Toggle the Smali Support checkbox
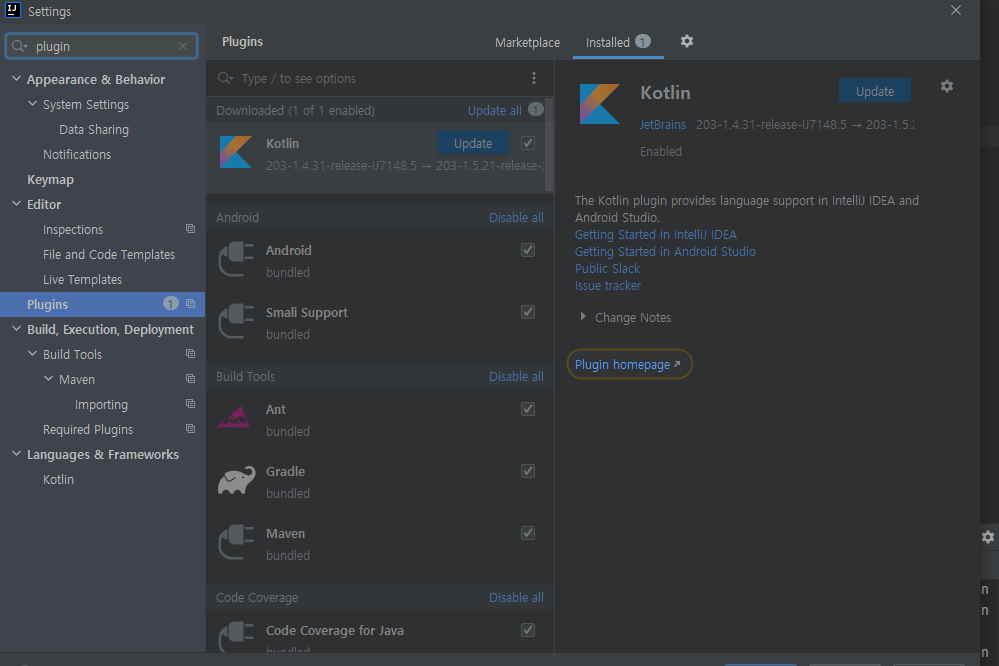 pos(528,312)
